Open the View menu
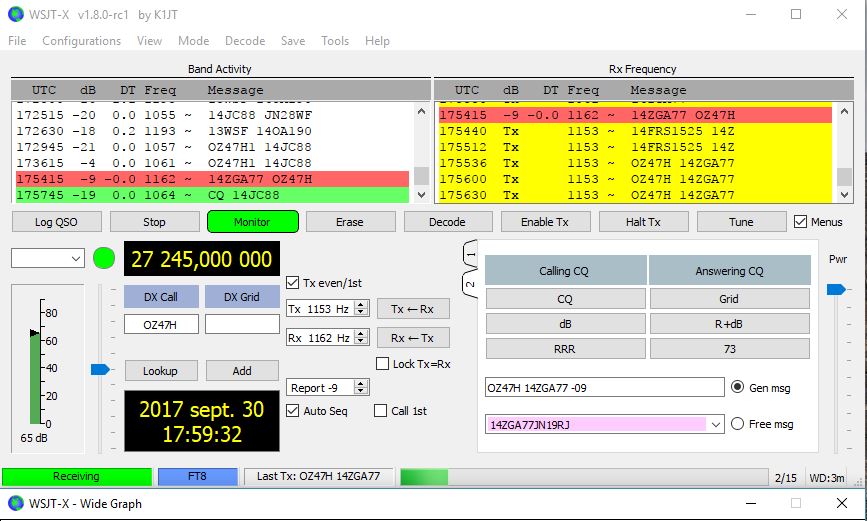Viewport: 867px width, 521px height. point(149,41)
